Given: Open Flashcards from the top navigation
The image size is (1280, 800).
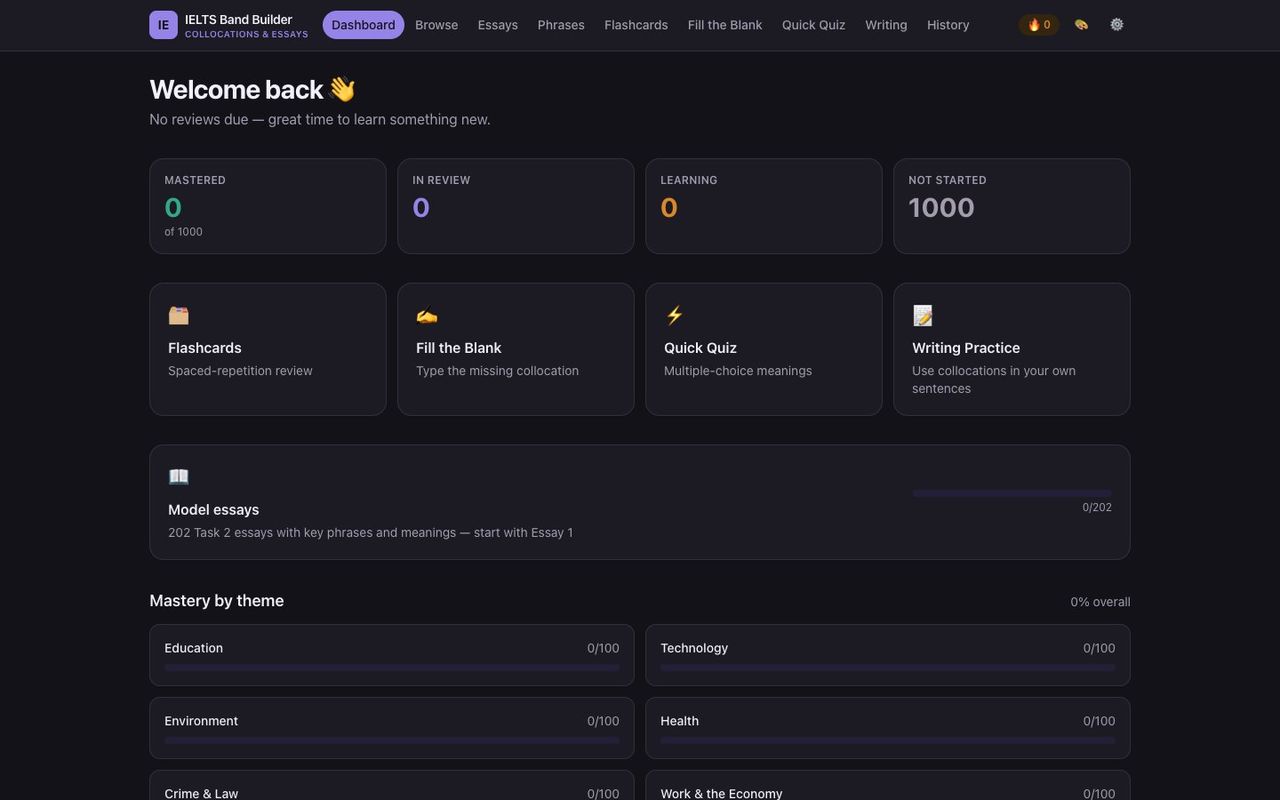Looking at the screenshot, I should [636, 25].
